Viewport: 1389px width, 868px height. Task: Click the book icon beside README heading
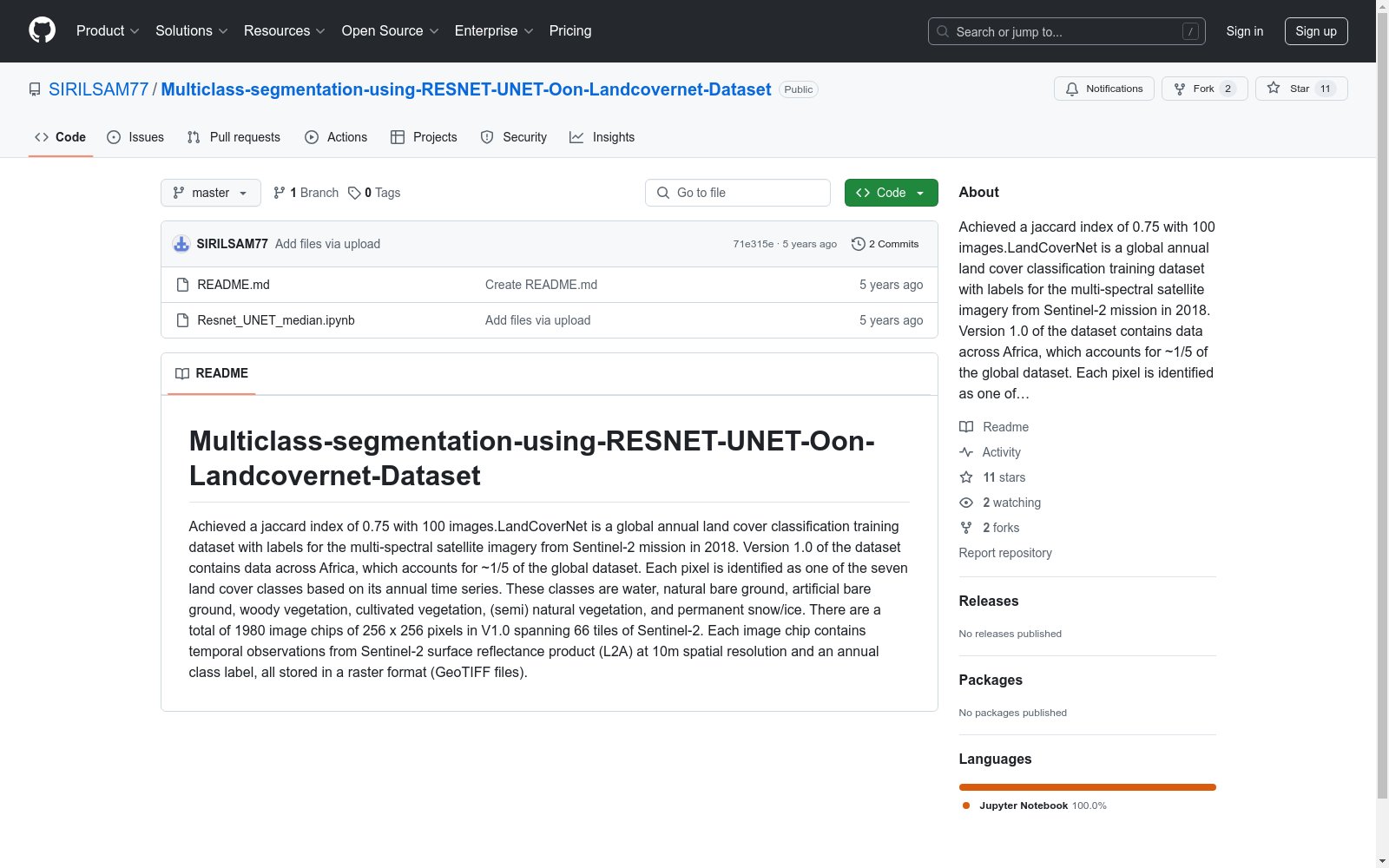182,373
